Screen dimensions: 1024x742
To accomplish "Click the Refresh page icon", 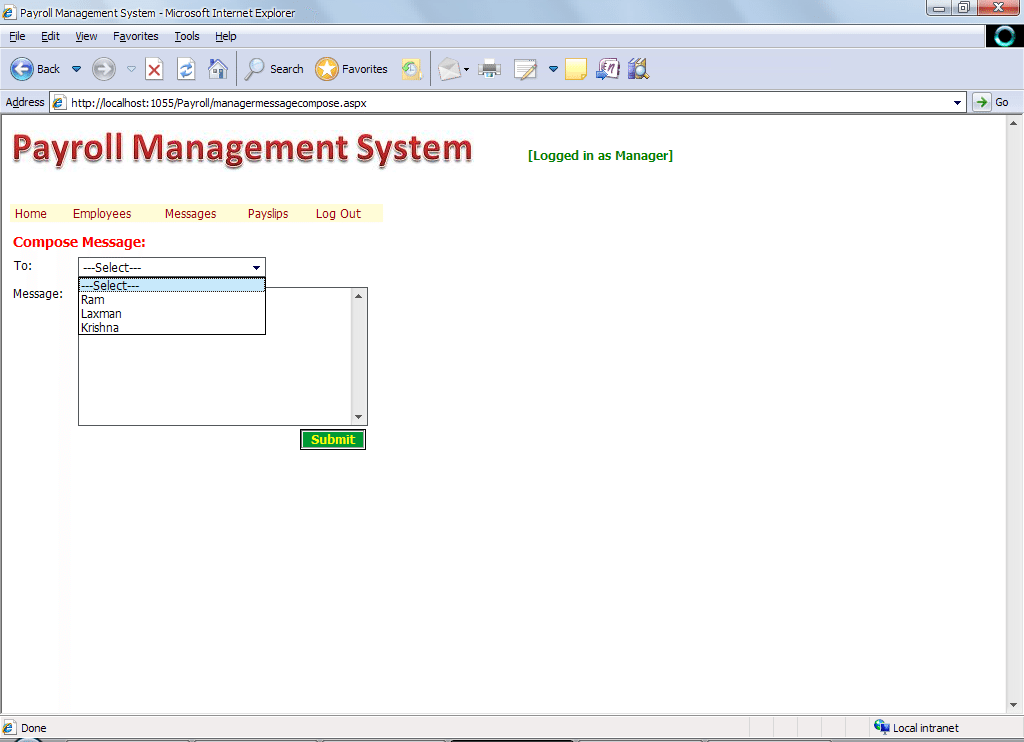I will coord(186,69).
